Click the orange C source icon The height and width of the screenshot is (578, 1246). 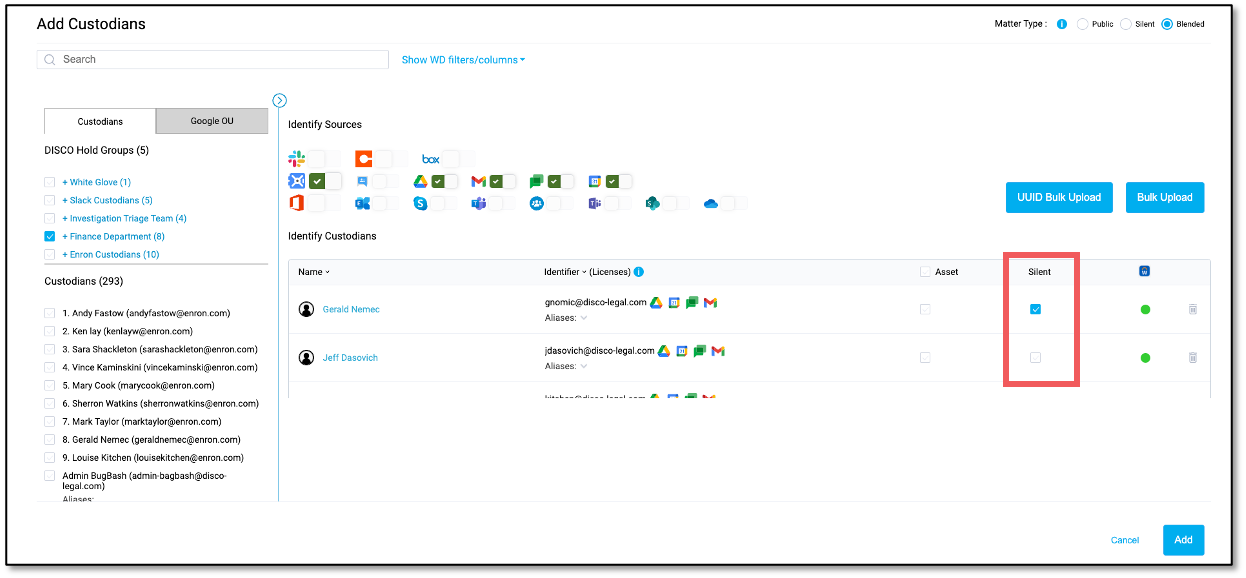pos(363,159)
